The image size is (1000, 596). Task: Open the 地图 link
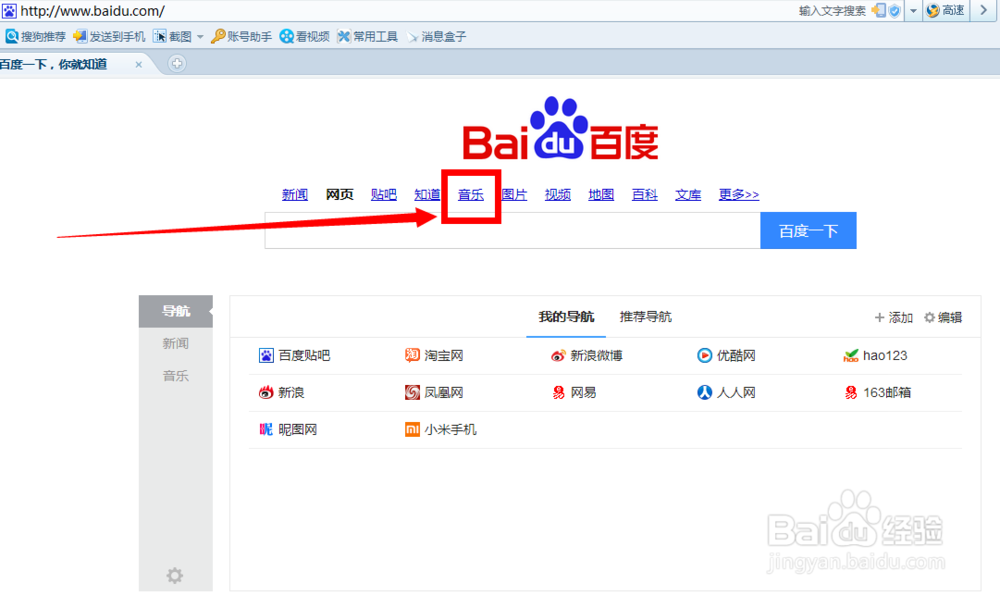pyautogui.click(x=601, y=194)
